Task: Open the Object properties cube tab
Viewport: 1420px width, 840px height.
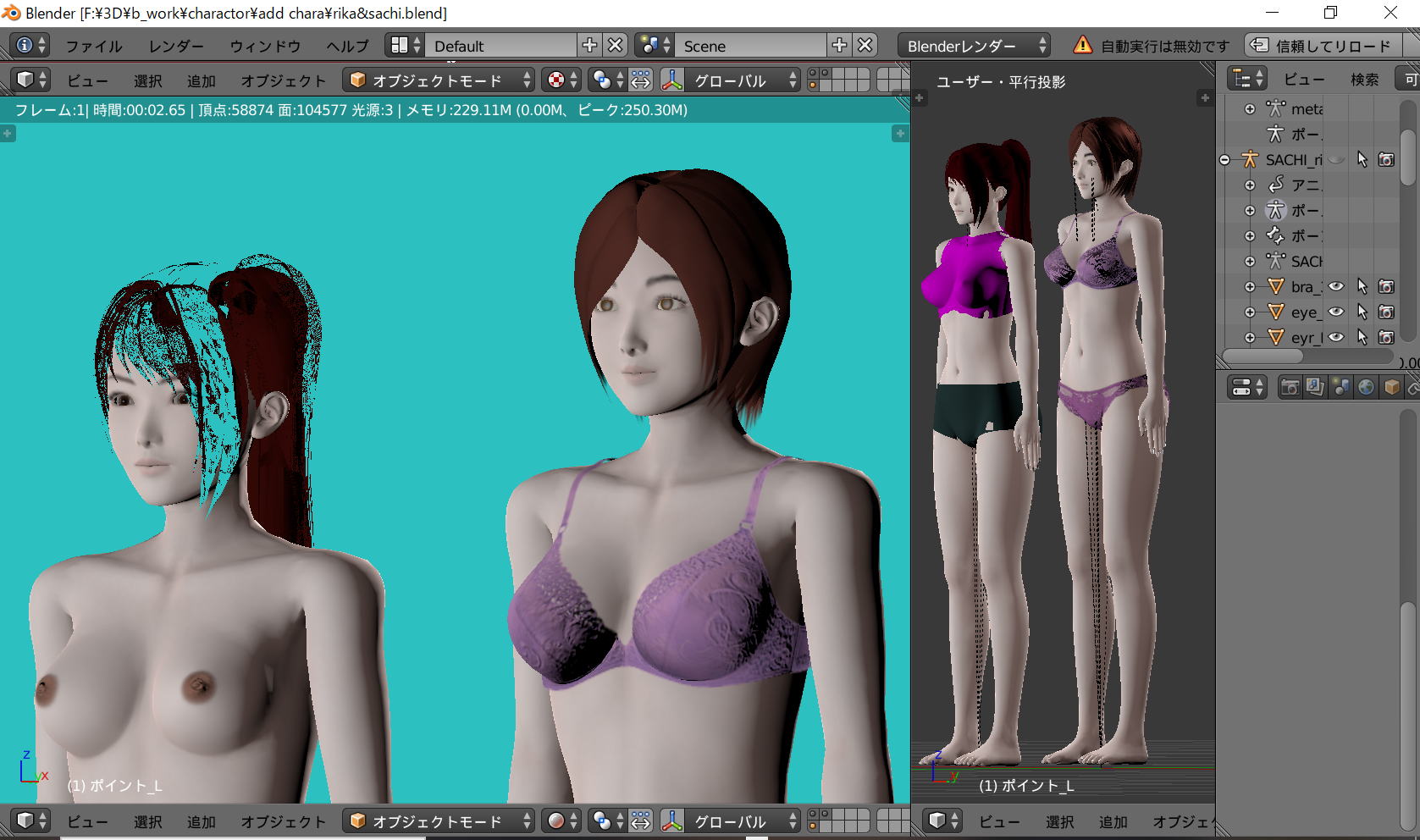Action: tap(1391, 388)
